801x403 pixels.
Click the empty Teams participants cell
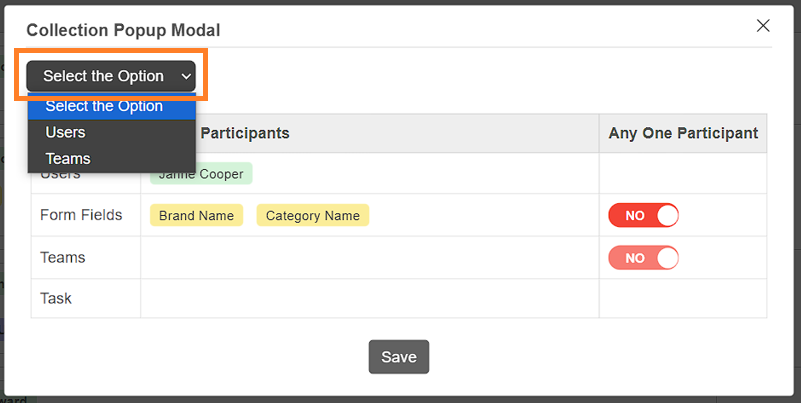point(369,257)
